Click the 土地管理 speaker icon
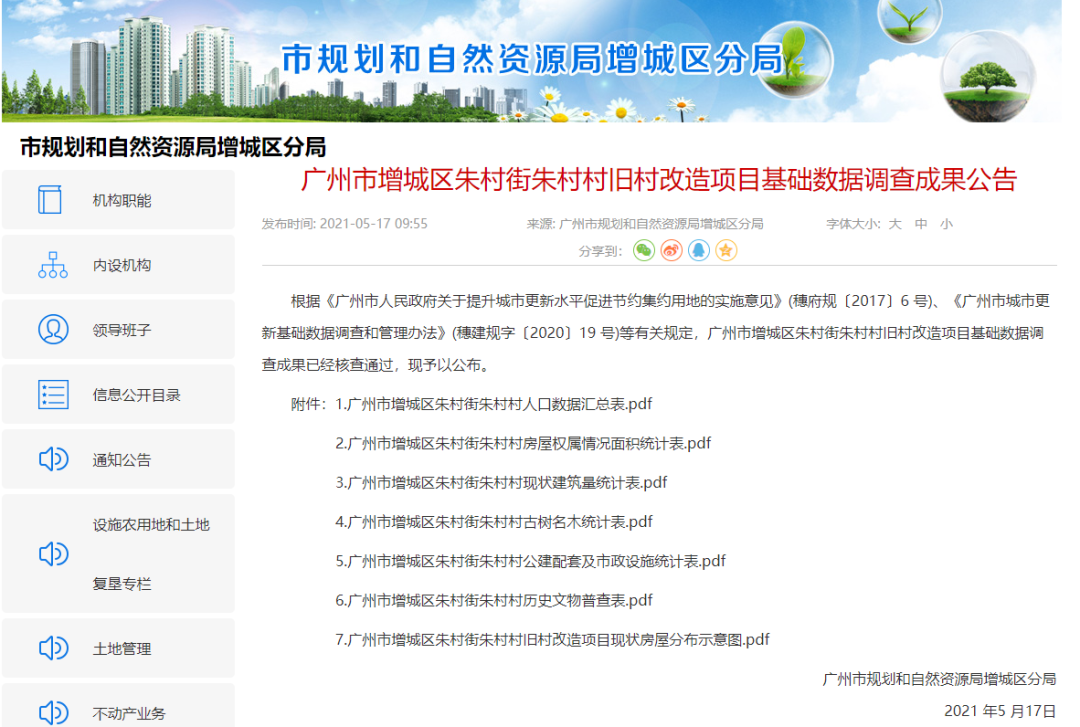Screen dimensions: 1080x727 click(53, 648)
